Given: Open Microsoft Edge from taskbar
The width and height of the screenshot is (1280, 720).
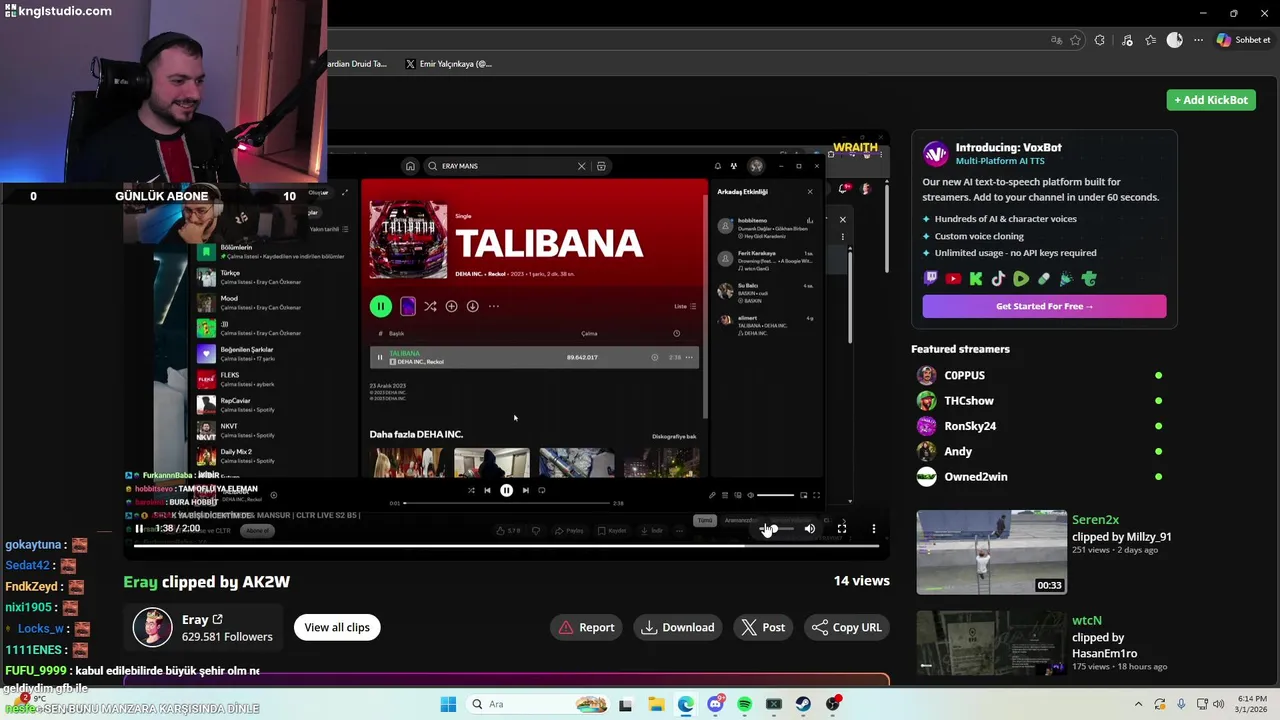Looking at the screenshot, I should 686,704.
